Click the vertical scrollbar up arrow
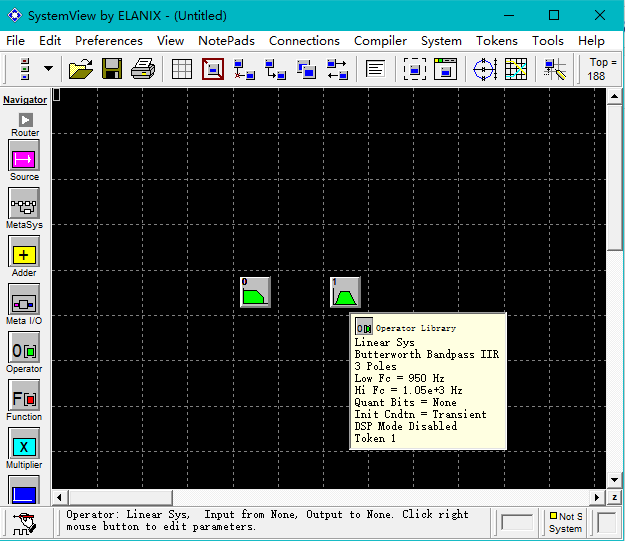This screenshot has width=625, height=541. click(x=614, y=96)
